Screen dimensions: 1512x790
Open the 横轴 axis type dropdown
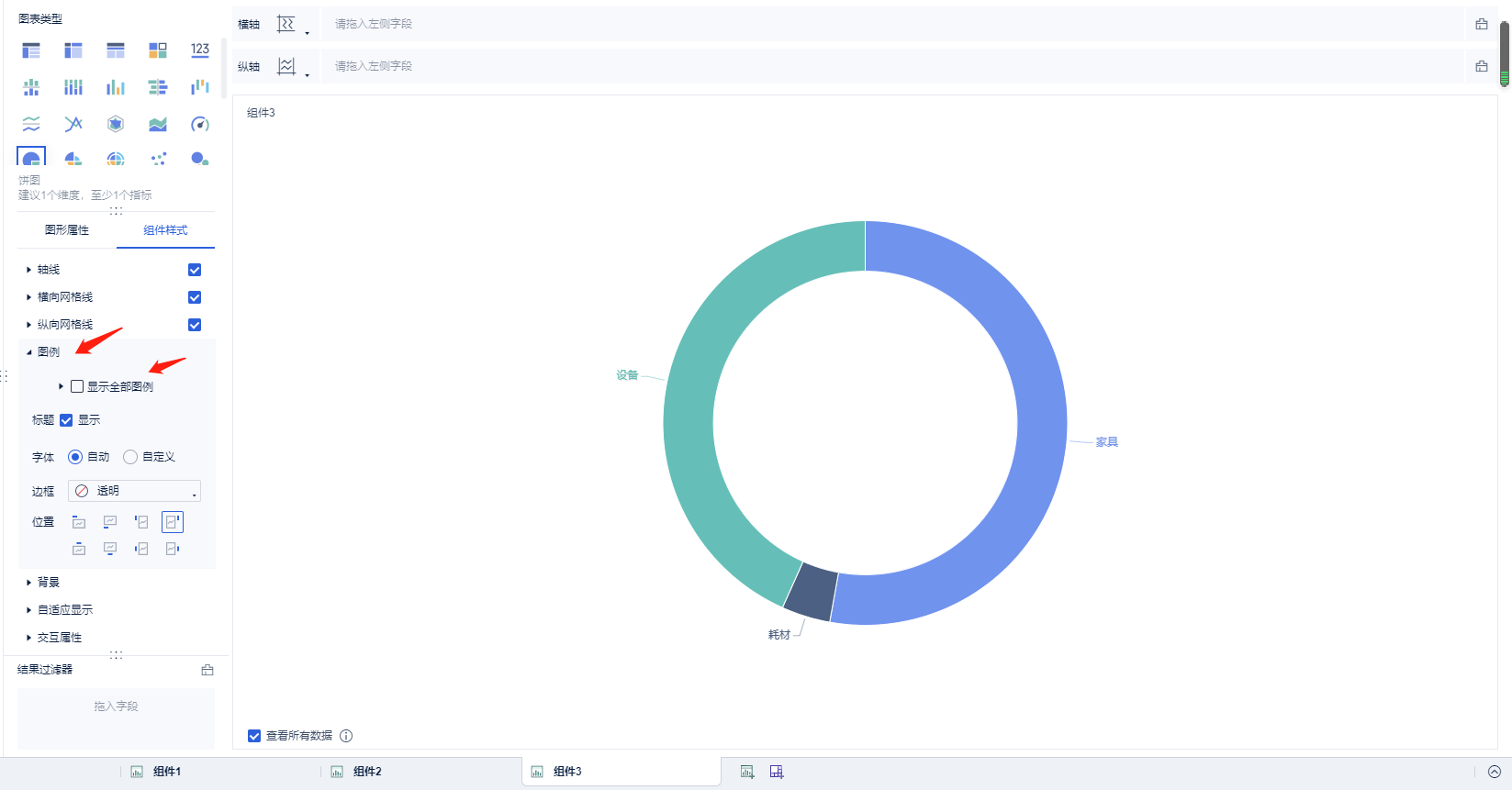[x=293, y=25]
